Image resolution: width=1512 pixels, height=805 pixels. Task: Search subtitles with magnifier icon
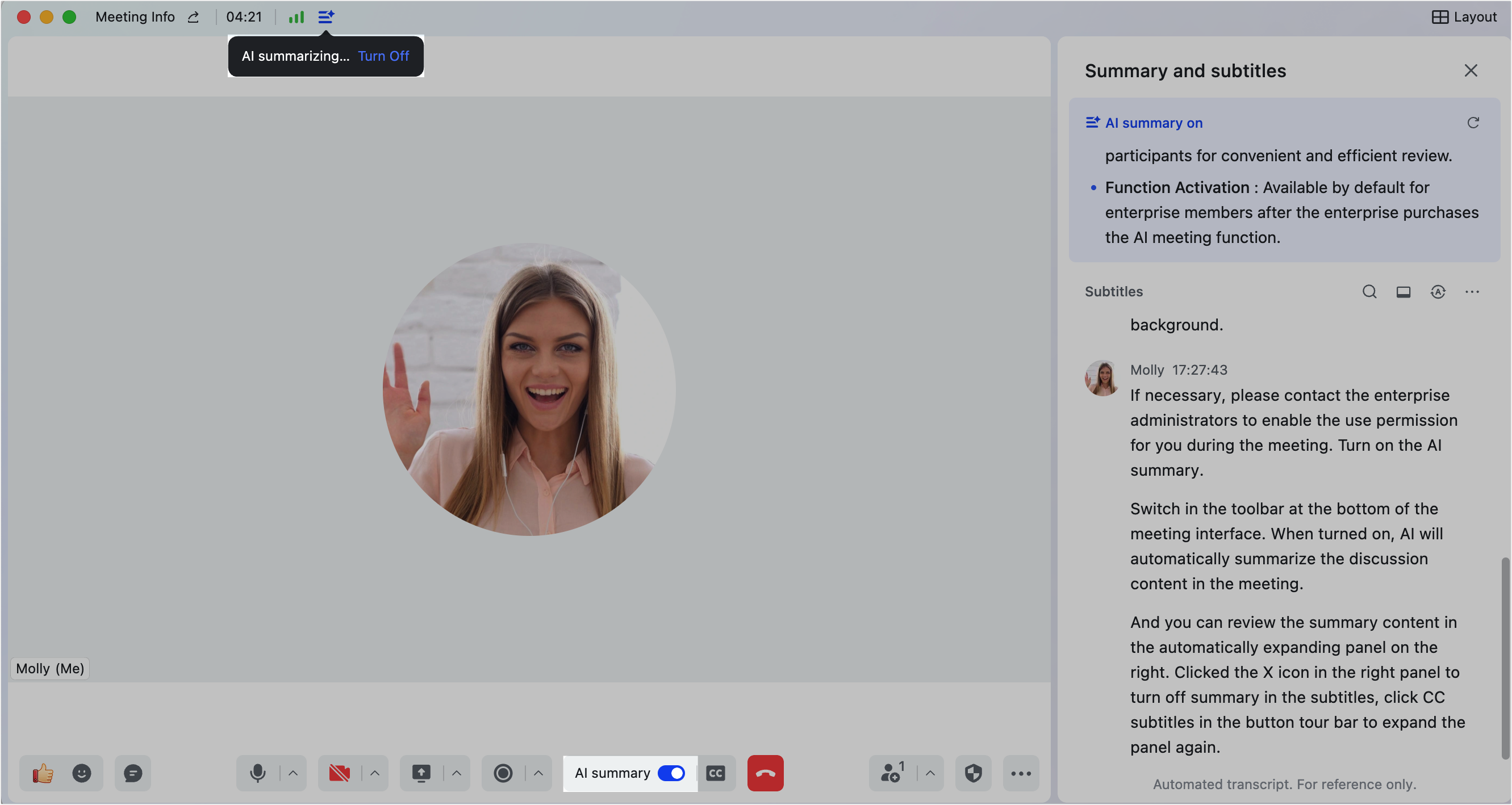click(1369, 292)
